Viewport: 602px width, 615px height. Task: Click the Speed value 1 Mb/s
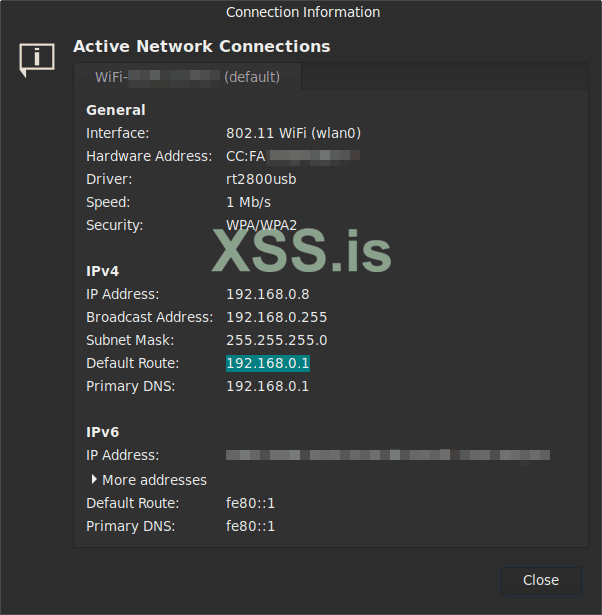click(248, 202)
